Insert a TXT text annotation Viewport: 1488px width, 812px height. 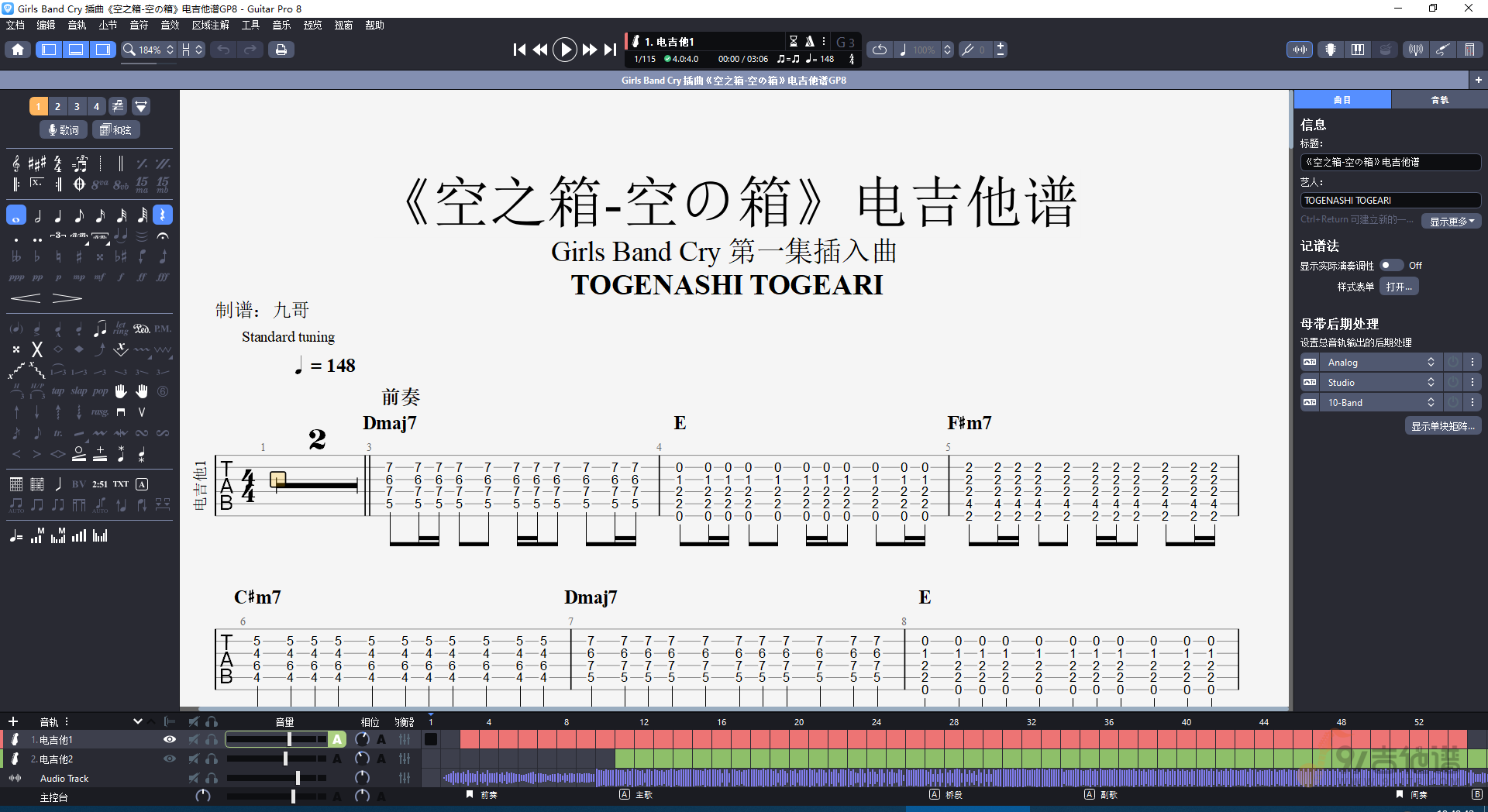point(121,484)
